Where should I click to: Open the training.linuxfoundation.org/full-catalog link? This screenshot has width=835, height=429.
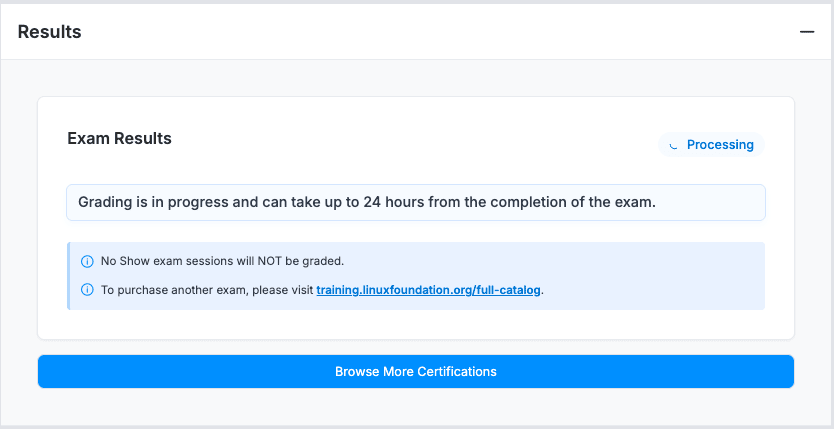[428, 291]
